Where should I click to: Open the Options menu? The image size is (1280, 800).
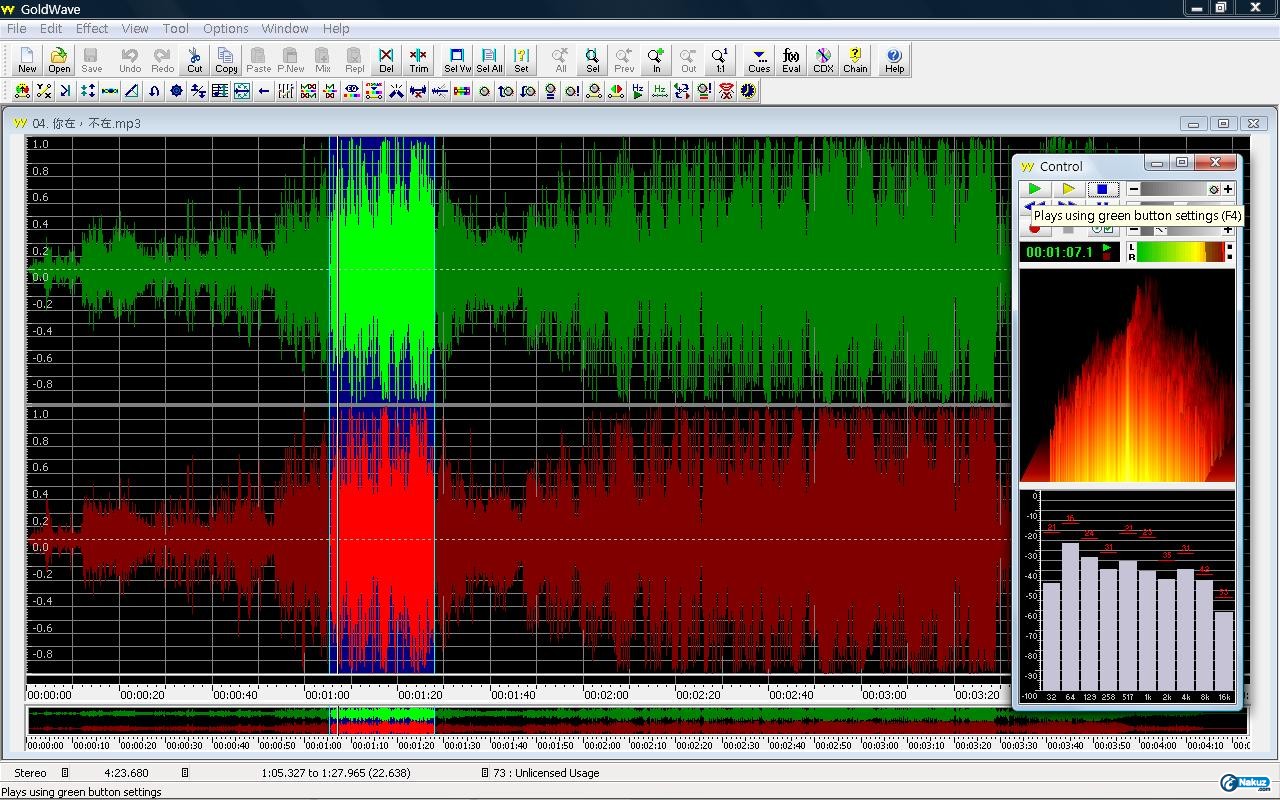tap(225, 29)
